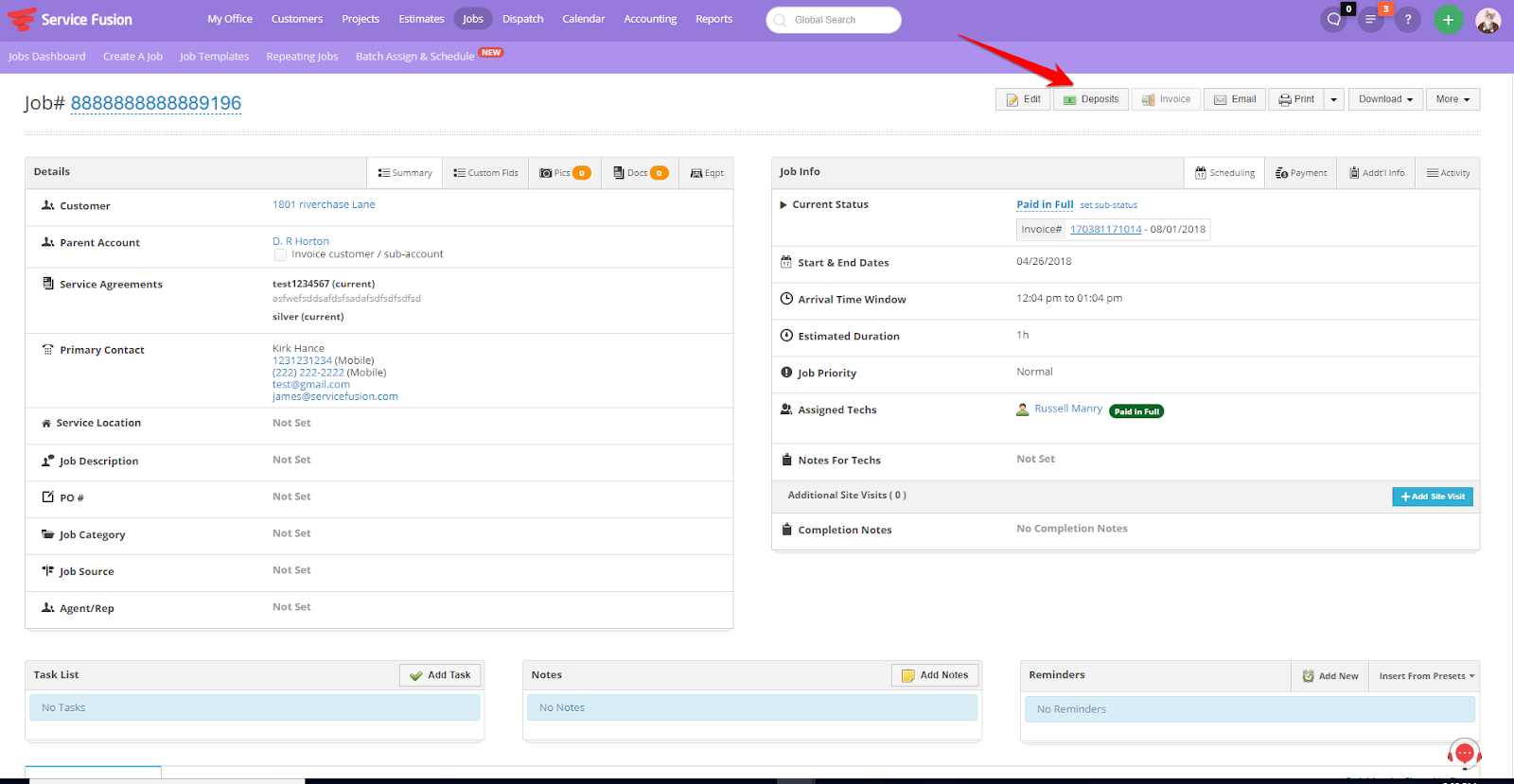
Task: Open the Activity tab
Action: (1448, 173)
